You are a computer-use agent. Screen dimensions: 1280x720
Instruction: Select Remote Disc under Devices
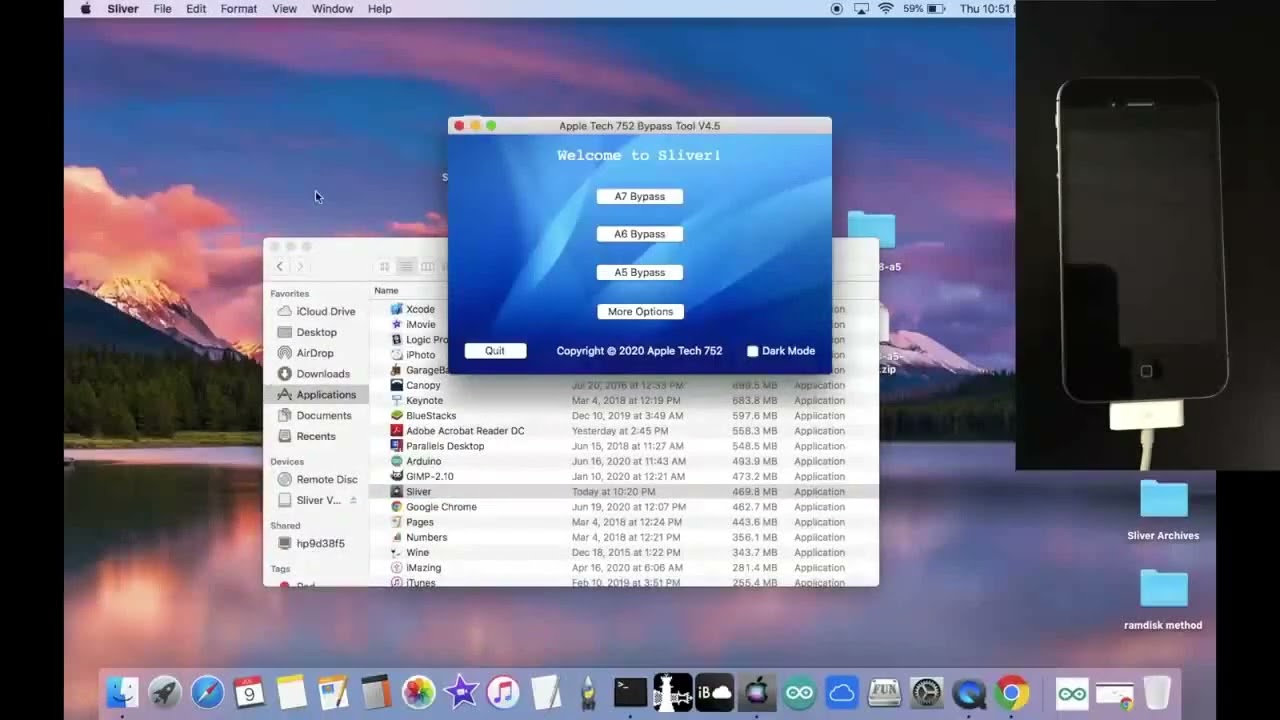tap(316, 479)
